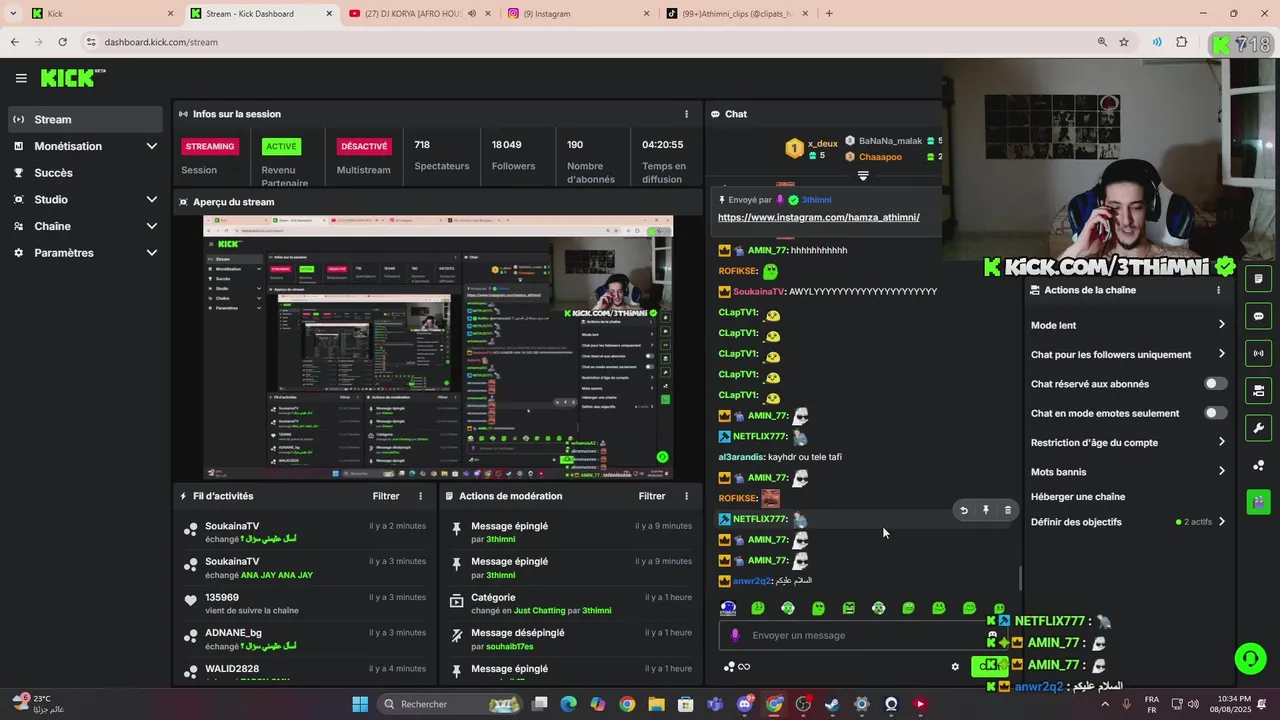
Task: Click the chat scrollbar handle
Action: pos(1020,578)
